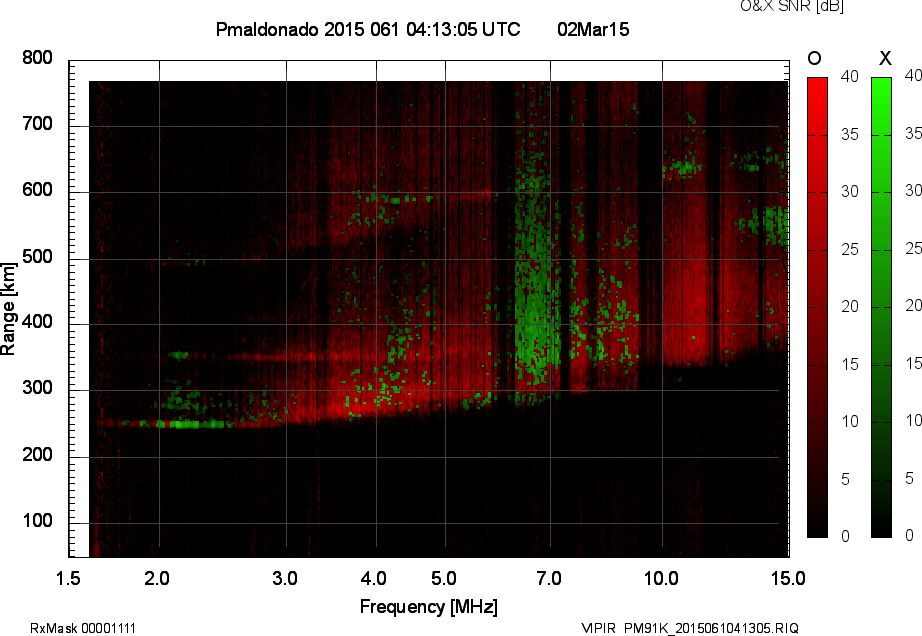Click the green X-mode color scale bar
Image resolution: width=922 pixels, height=636 pixels.
881,307
